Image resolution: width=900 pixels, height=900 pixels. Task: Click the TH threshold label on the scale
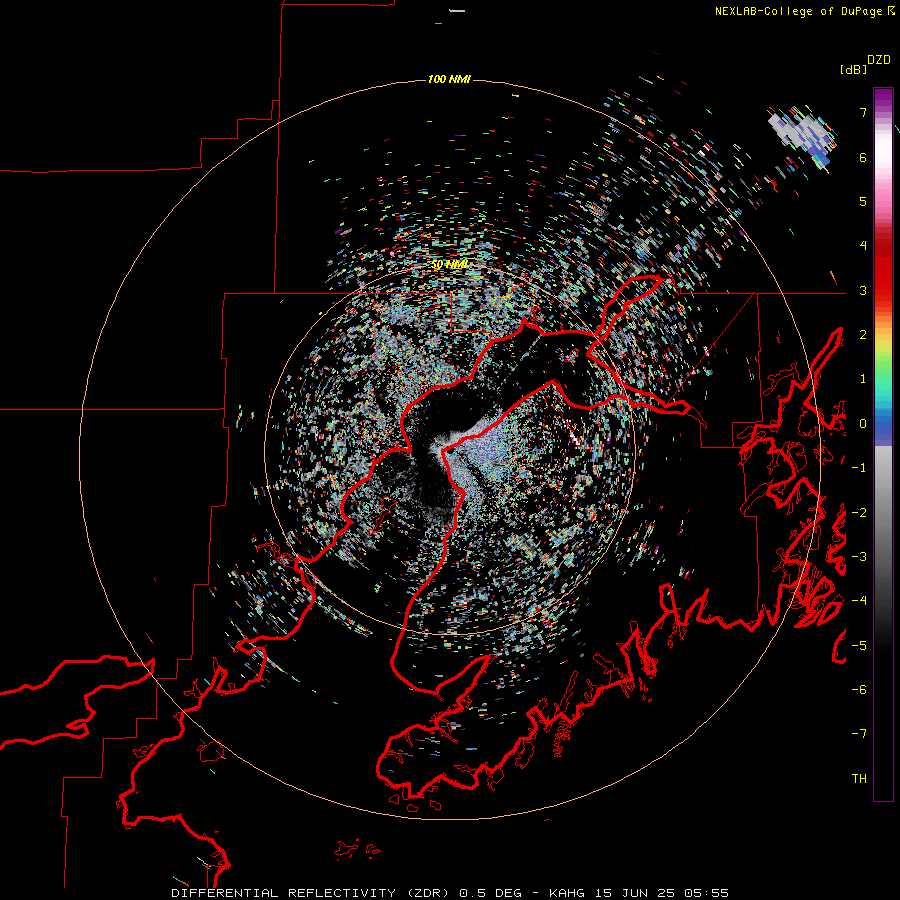859,779
